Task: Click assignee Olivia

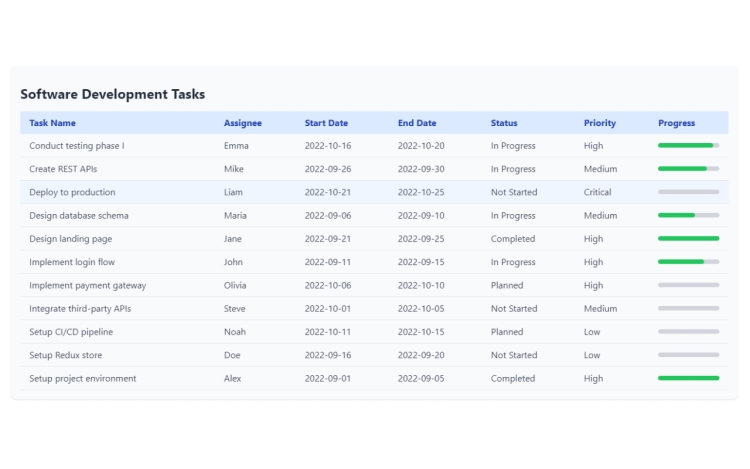Action: click(x=235, y=285)
